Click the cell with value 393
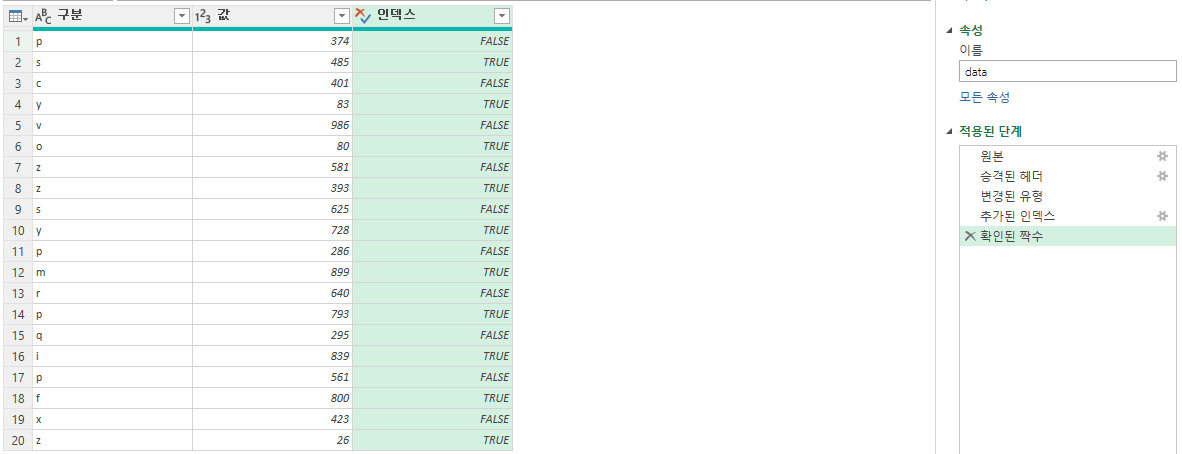Viewport: 1182px width, 454px height. coord(272,189)
